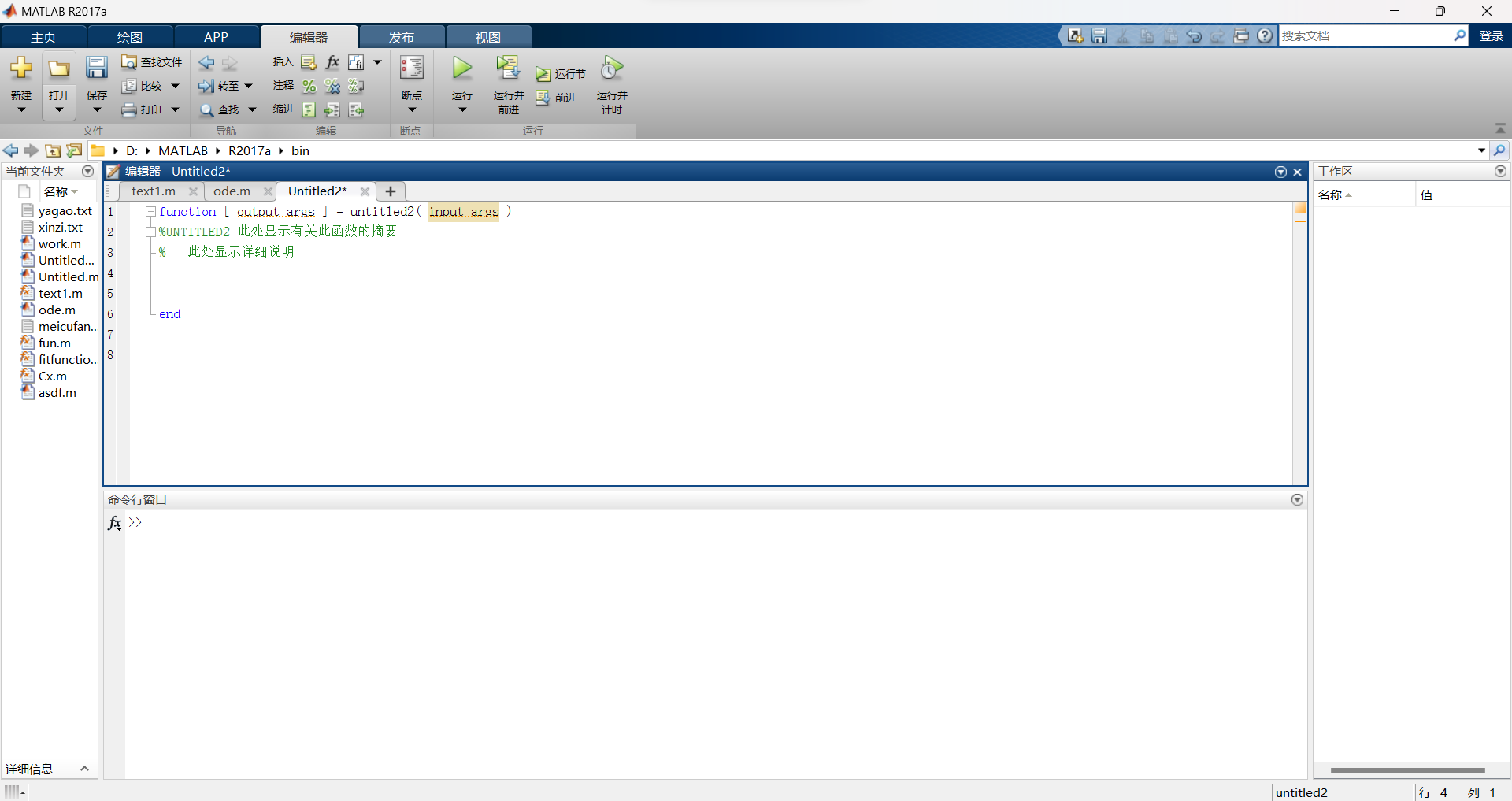1512x801 pixels.
Task: Click Find Files (查找文件) button
Action: (x=152, y=62)
